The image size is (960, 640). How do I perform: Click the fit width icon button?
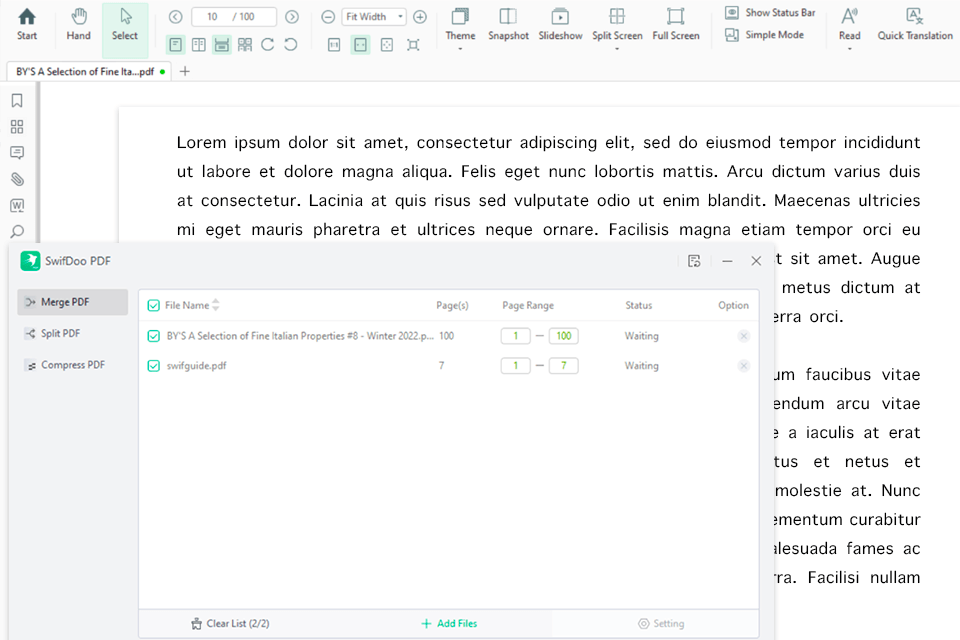pos(361,45)
